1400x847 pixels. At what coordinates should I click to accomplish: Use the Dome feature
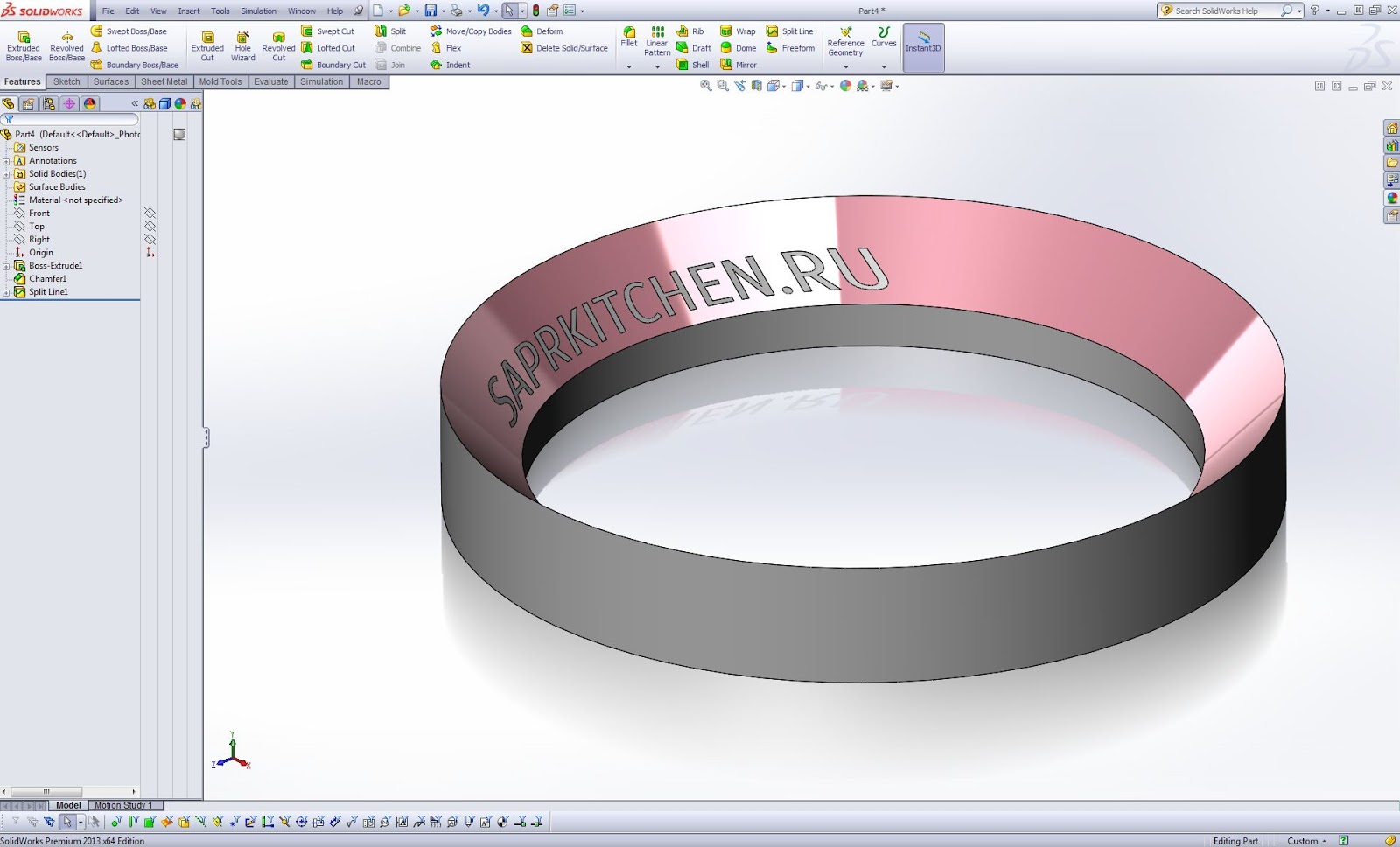point(738,48)
